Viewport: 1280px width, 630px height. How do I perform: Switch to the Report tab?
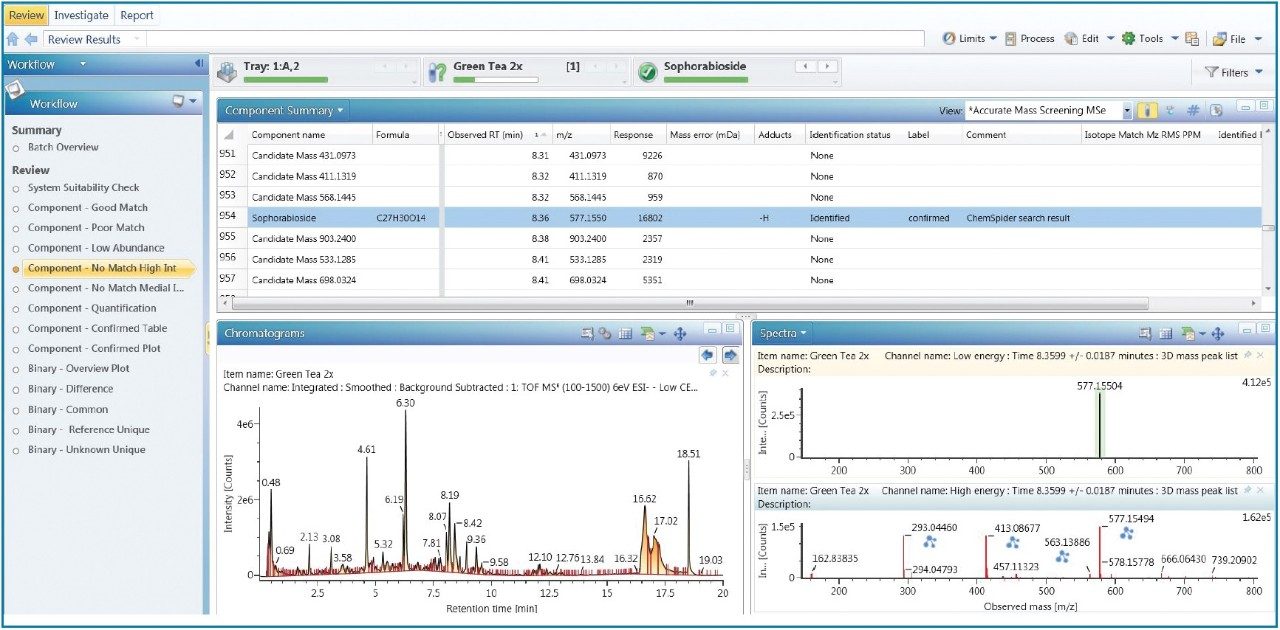click(x=135, y=15)
